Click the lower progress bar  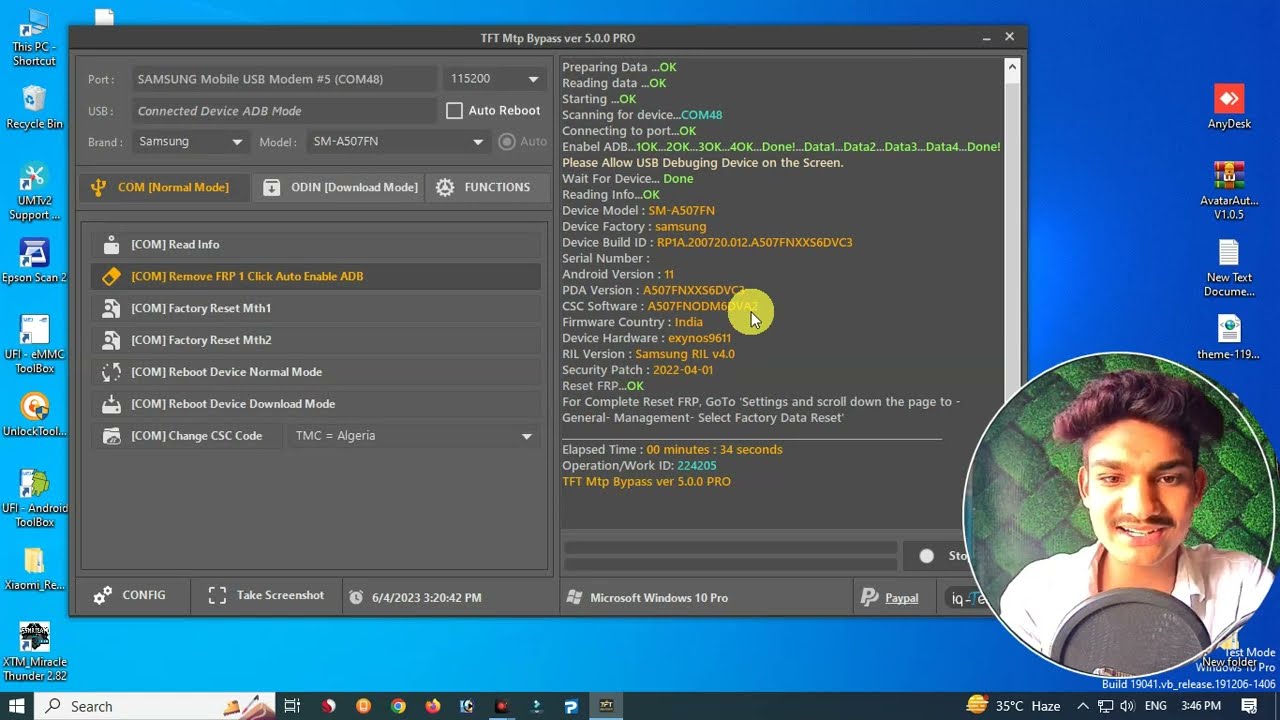point(730,565)
